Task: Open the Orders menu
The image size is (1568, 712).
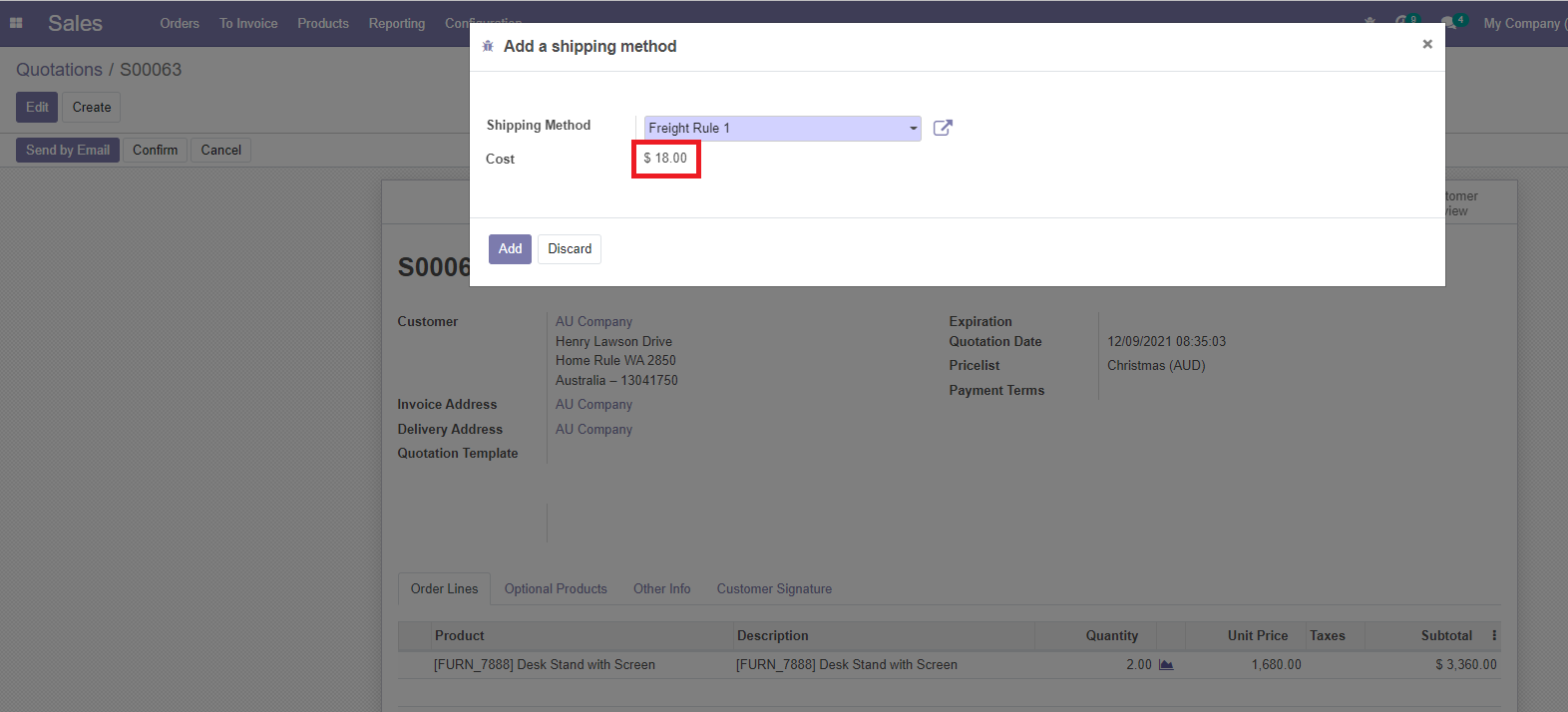Action: coord(180,23)
